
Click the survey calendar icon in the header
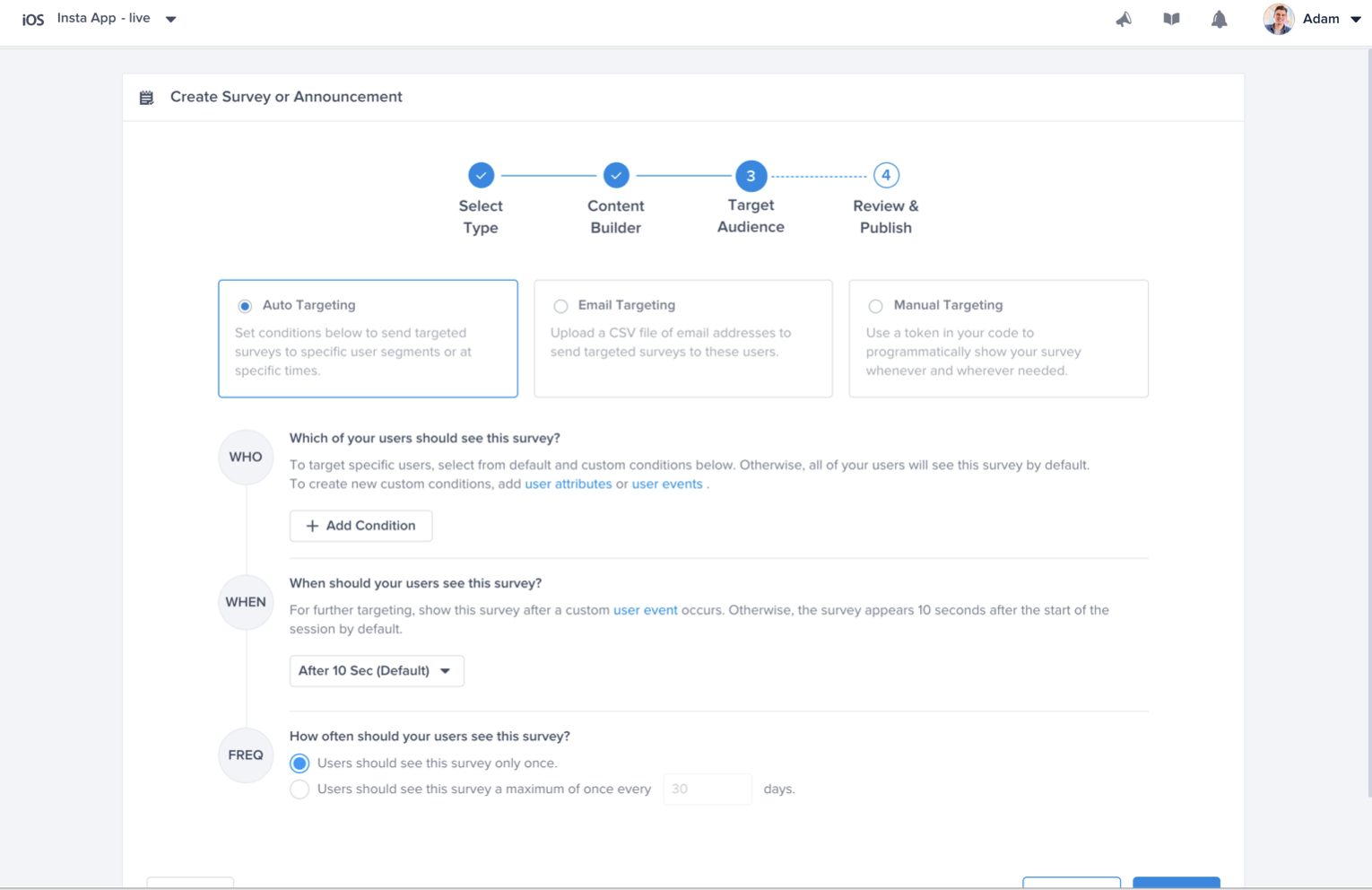(x=146, y=96)
